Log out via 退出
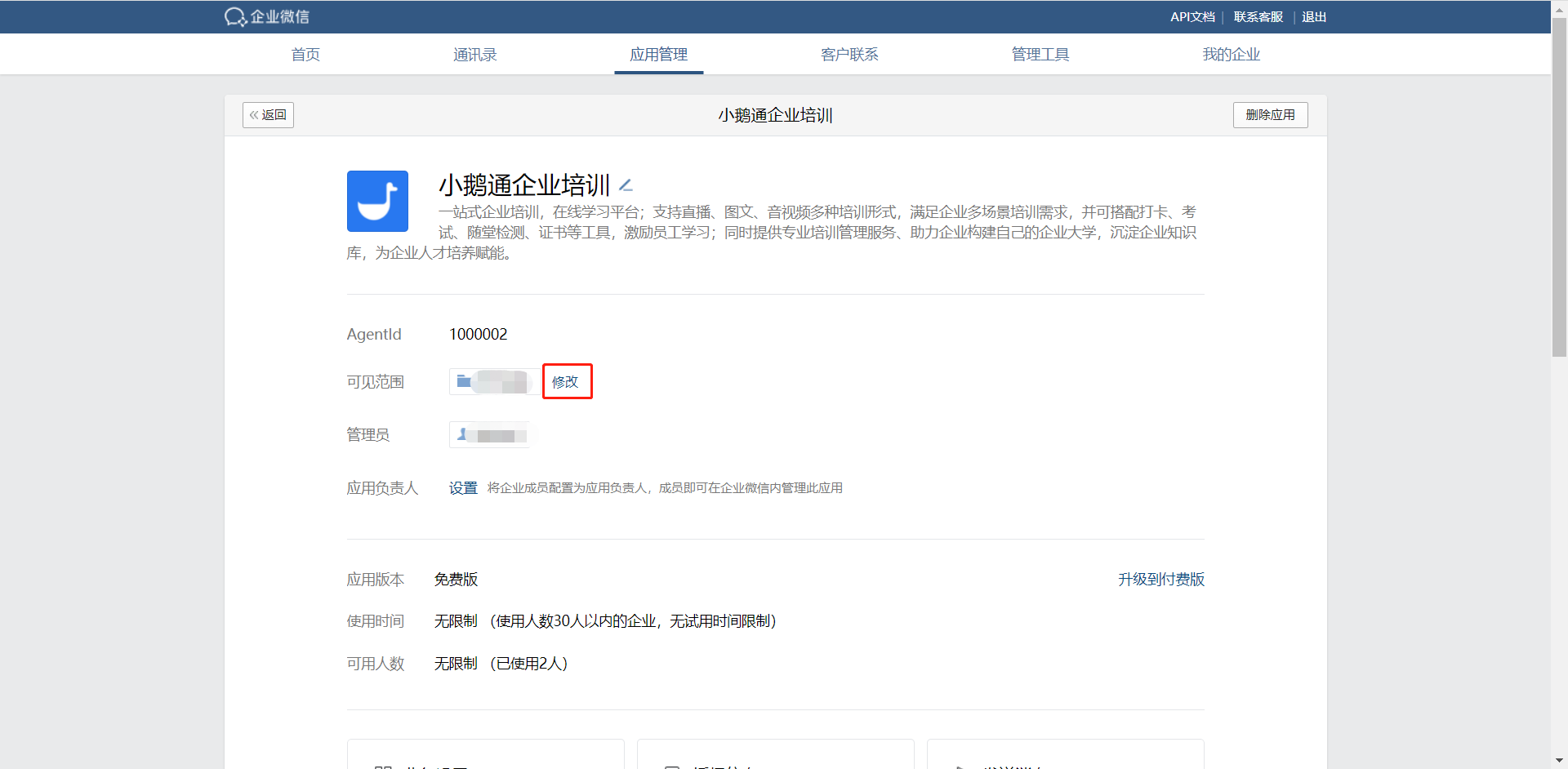 [1314, 16]
